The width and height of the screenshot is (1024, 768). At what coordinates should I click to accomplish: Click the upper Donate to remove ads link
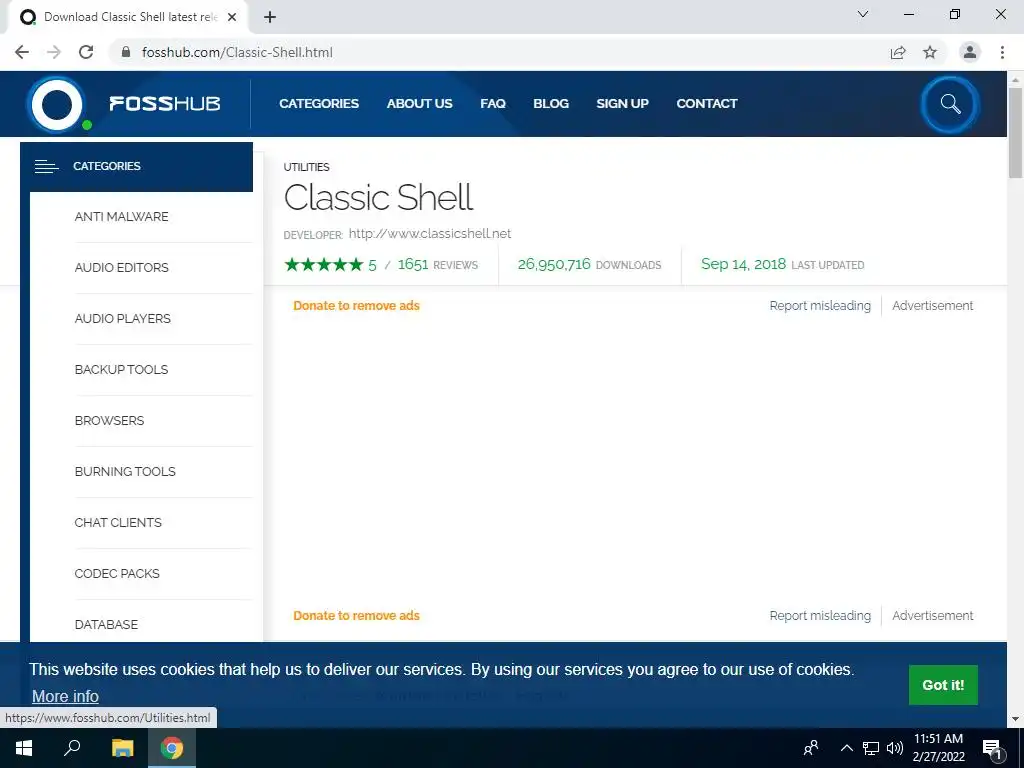click(x=357, y=306)
